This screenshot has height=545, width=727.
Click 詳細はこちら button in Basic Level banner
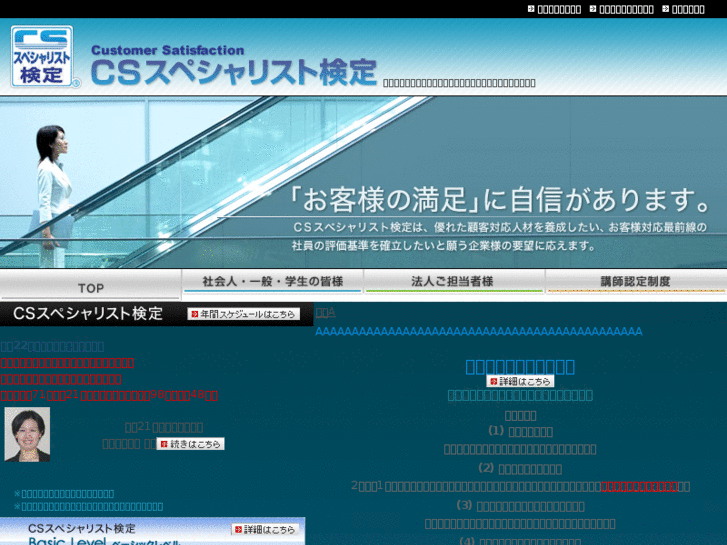click(264, 529)
